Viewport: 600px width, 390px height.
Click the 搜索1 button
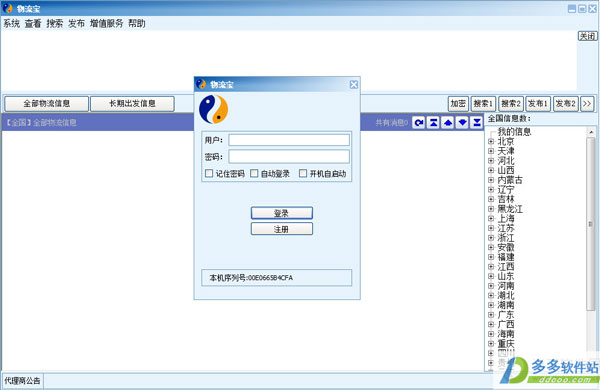pyautogui.click(x=483, y=104)
